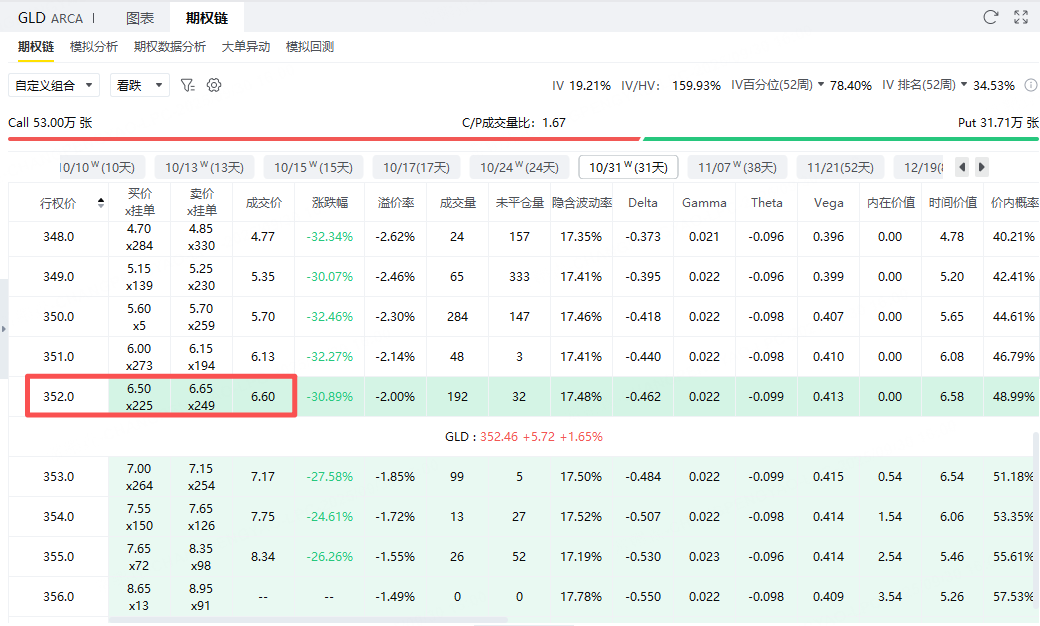Viewport: 1040px width, 626px height.
Task: Click the 成交价 column header
Action: coord(263,203)
